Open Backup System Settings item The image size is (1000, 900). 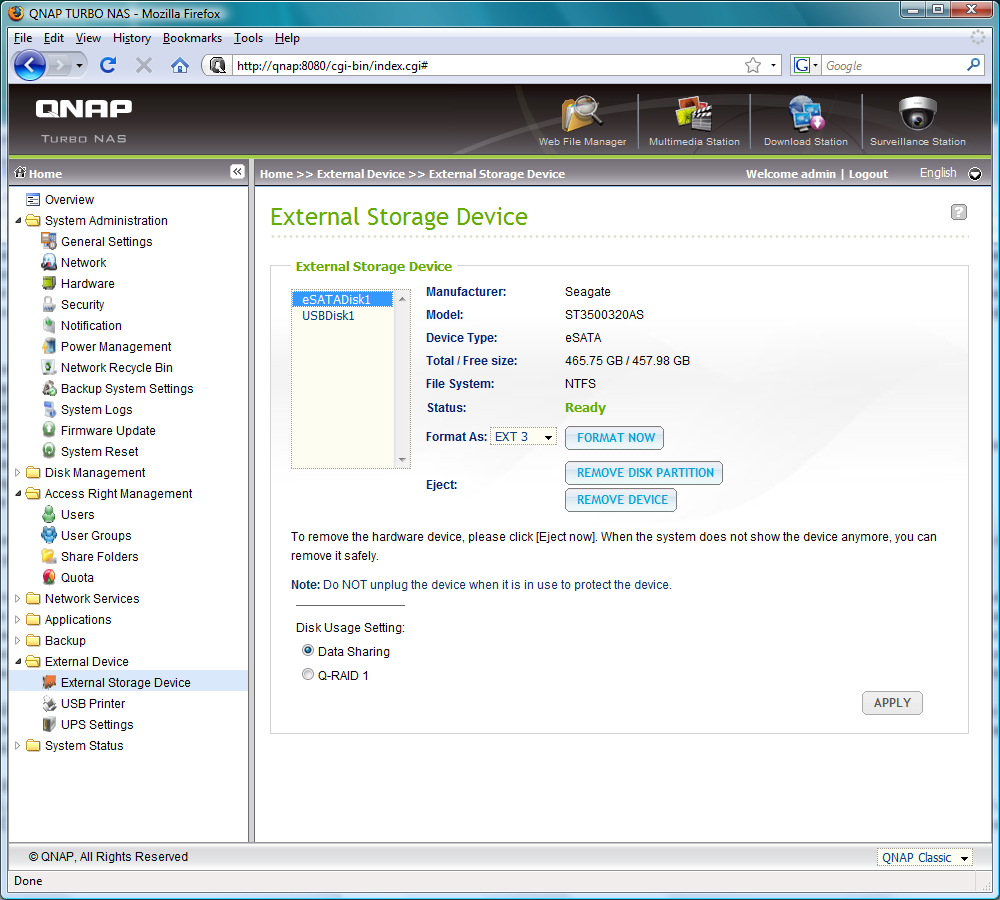(x=126, y=389)
